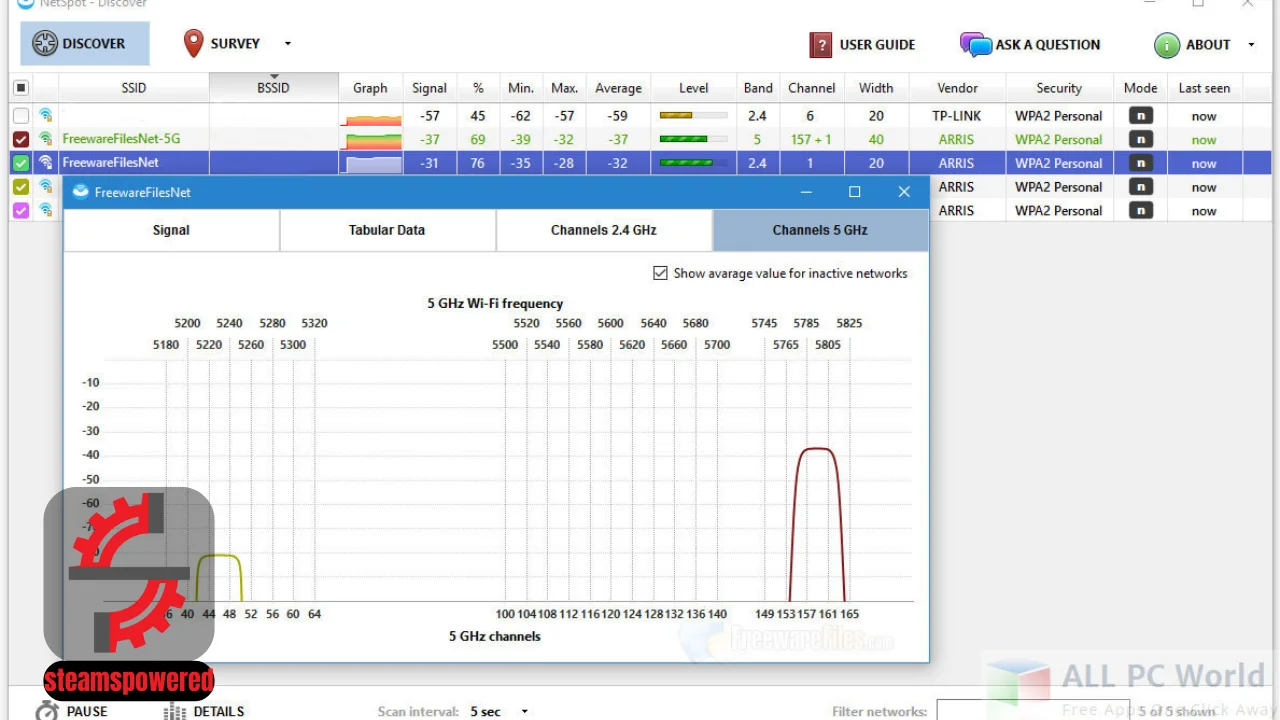Sort by Security column header
This screenshot has width=1280, height=720.
[x=1059, y=88]
